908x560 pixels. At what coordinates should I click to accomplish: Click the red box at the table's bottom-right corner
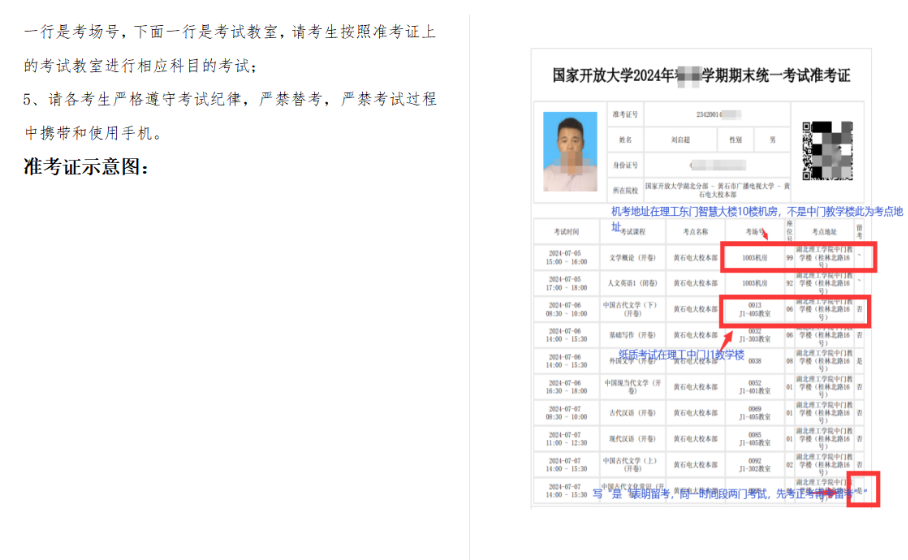coord(863,489)
